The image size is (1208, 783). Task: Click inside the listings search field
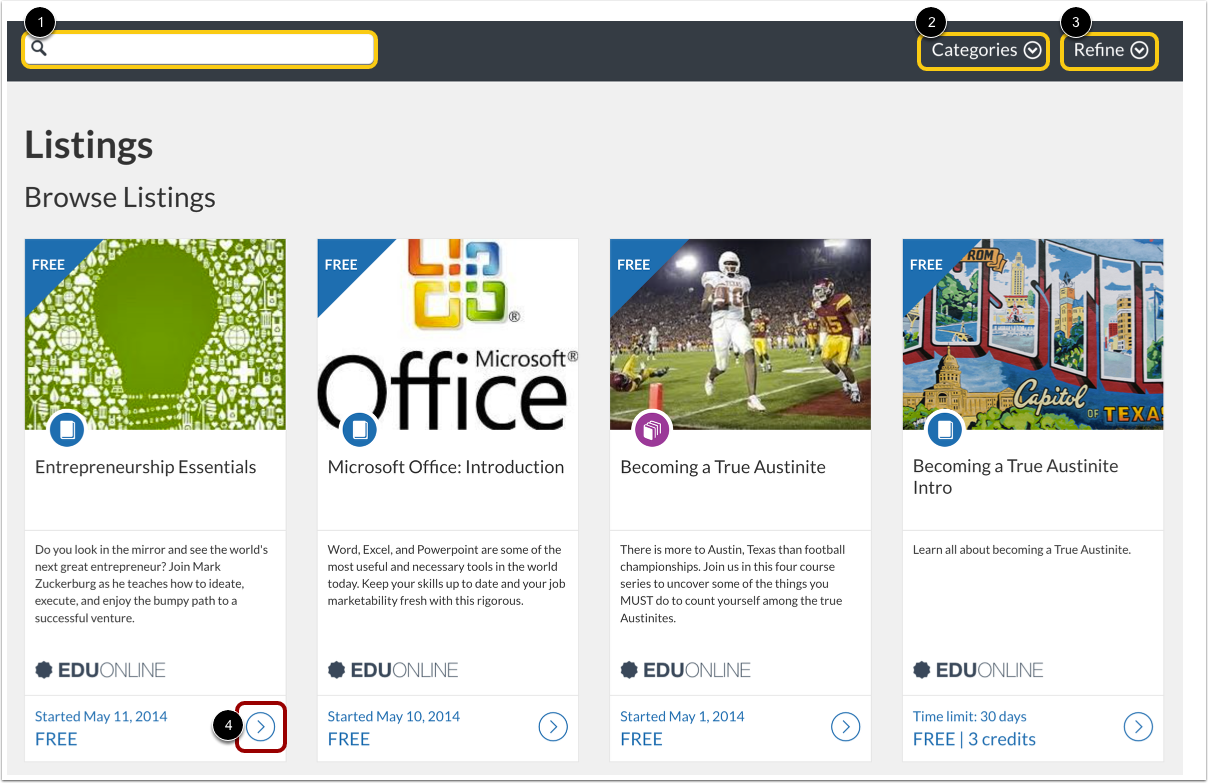click(200, 49)
